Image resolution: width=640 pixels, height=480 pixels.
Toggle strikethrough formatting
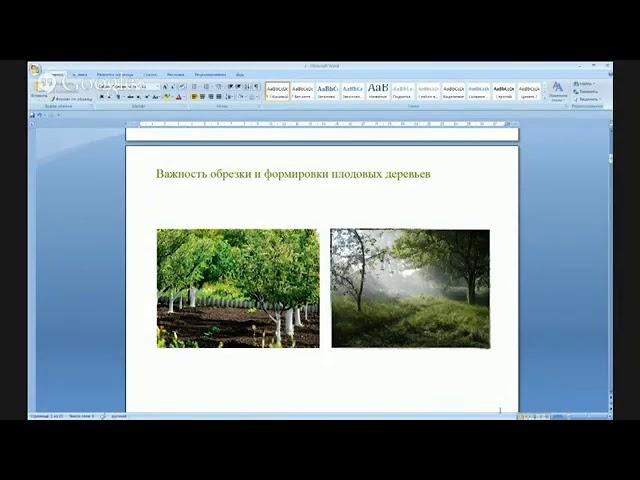(130, 97)
